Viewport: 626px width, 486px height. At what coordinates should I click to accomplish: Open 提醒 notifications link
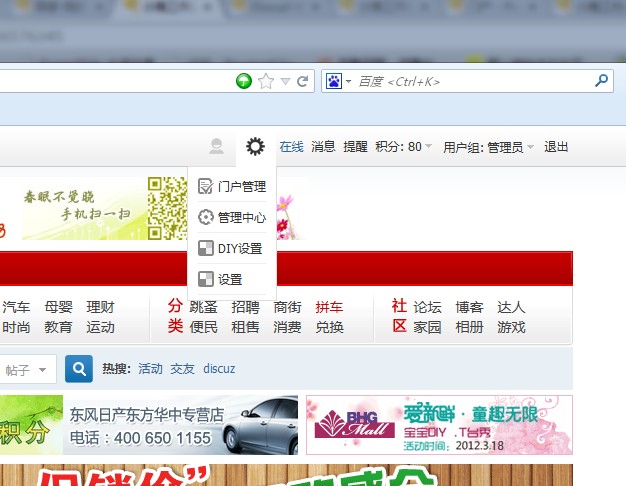pos(355,147)
